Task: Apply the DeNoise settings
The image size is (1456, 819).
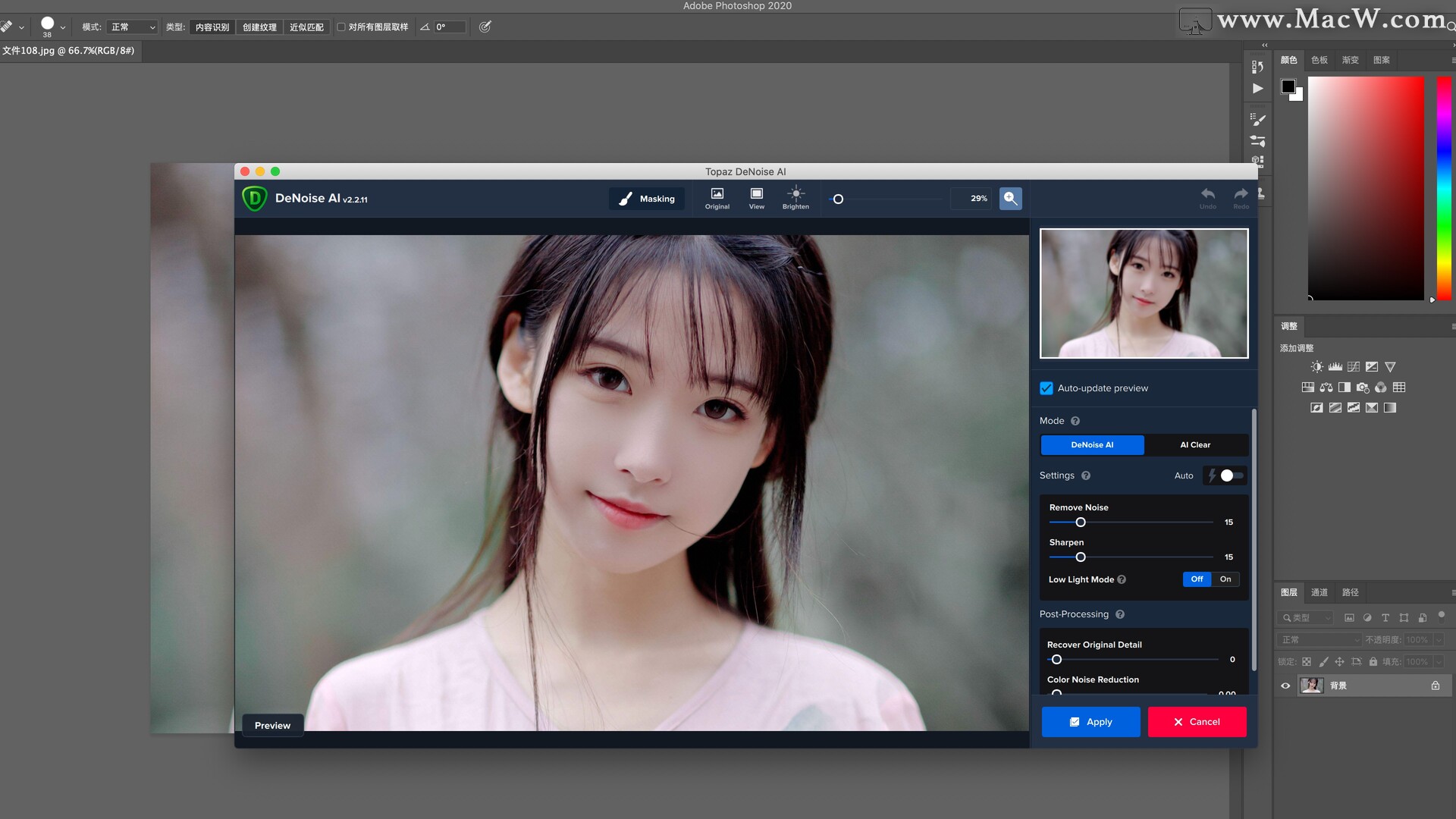Action: pos(1090,721)
